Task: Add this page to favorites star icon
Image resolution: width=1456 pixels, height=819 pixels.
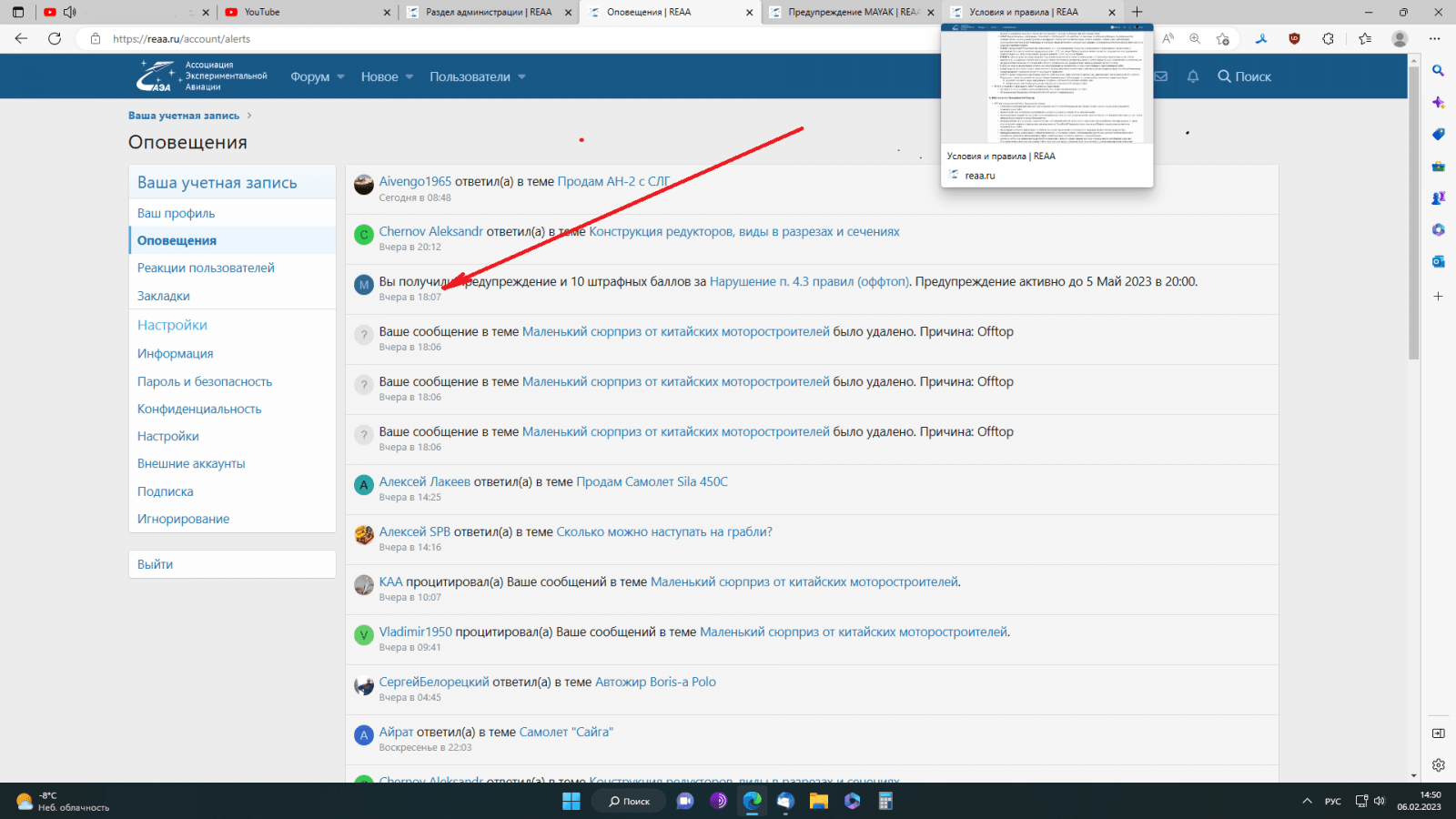Action: click(x=1222, y=38)
